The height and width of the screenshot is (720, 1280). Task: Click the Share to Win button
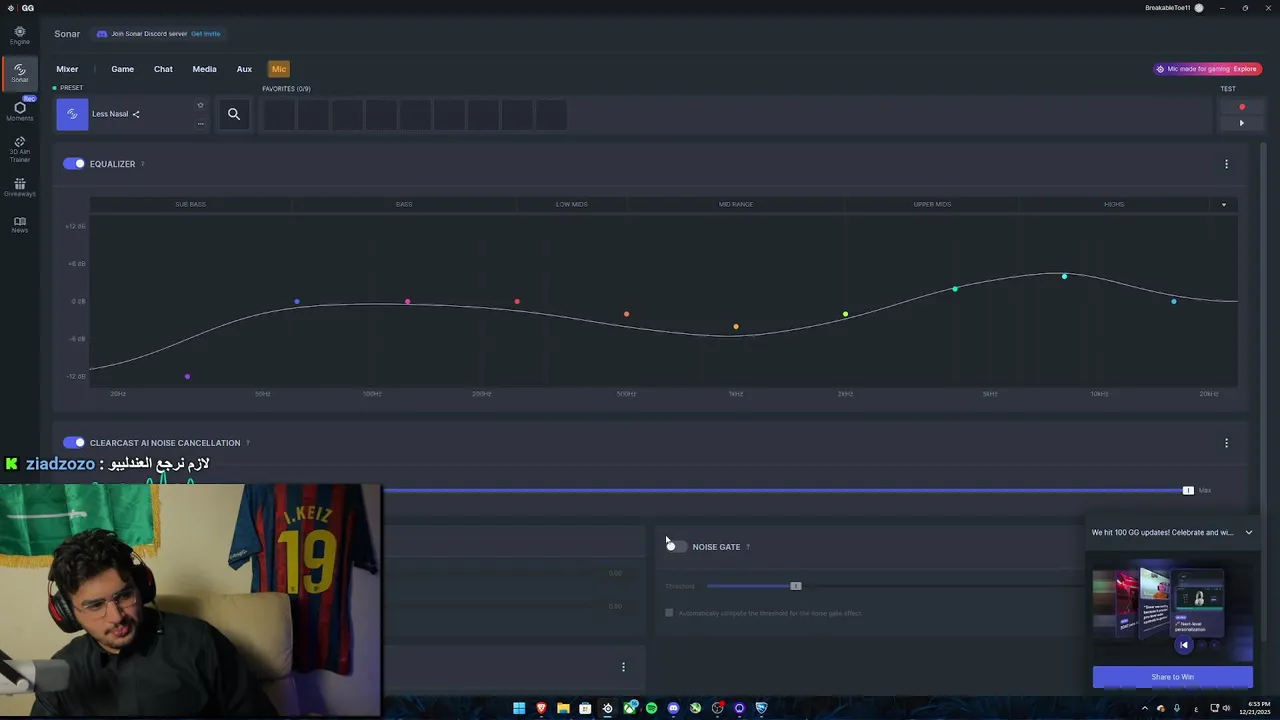(x=1172, y=677)
